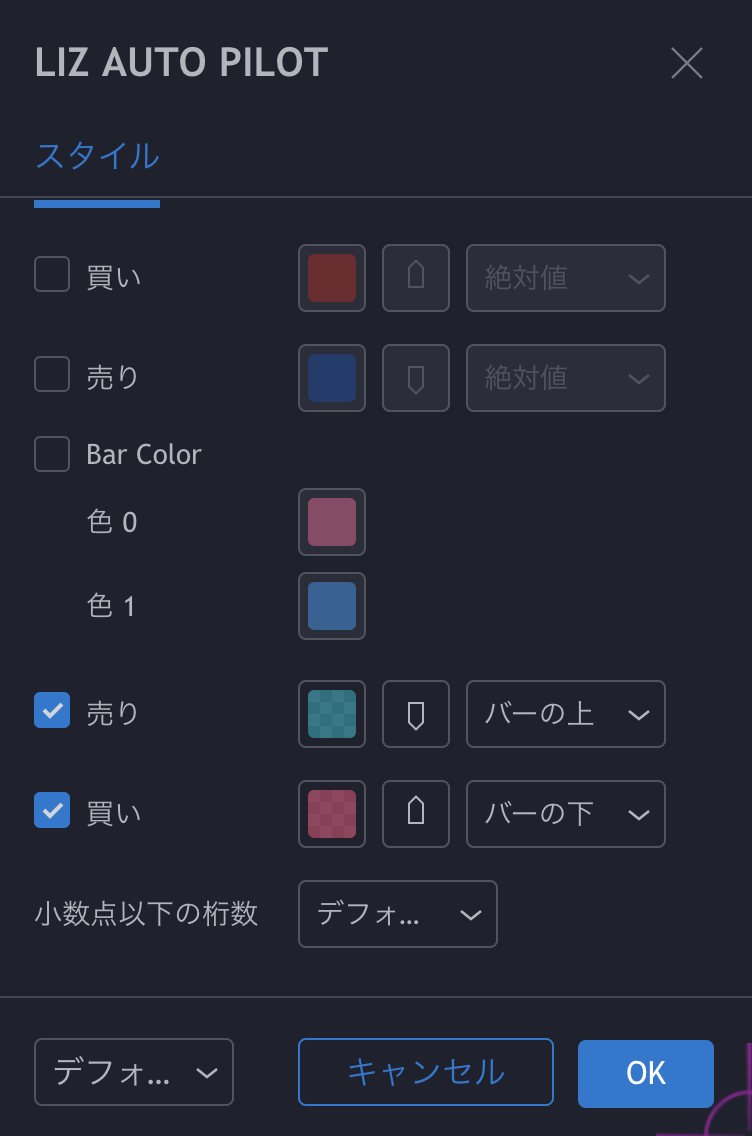Click the キャンセル button
The image size is (752, 1136).
[x=425, y=1072]
